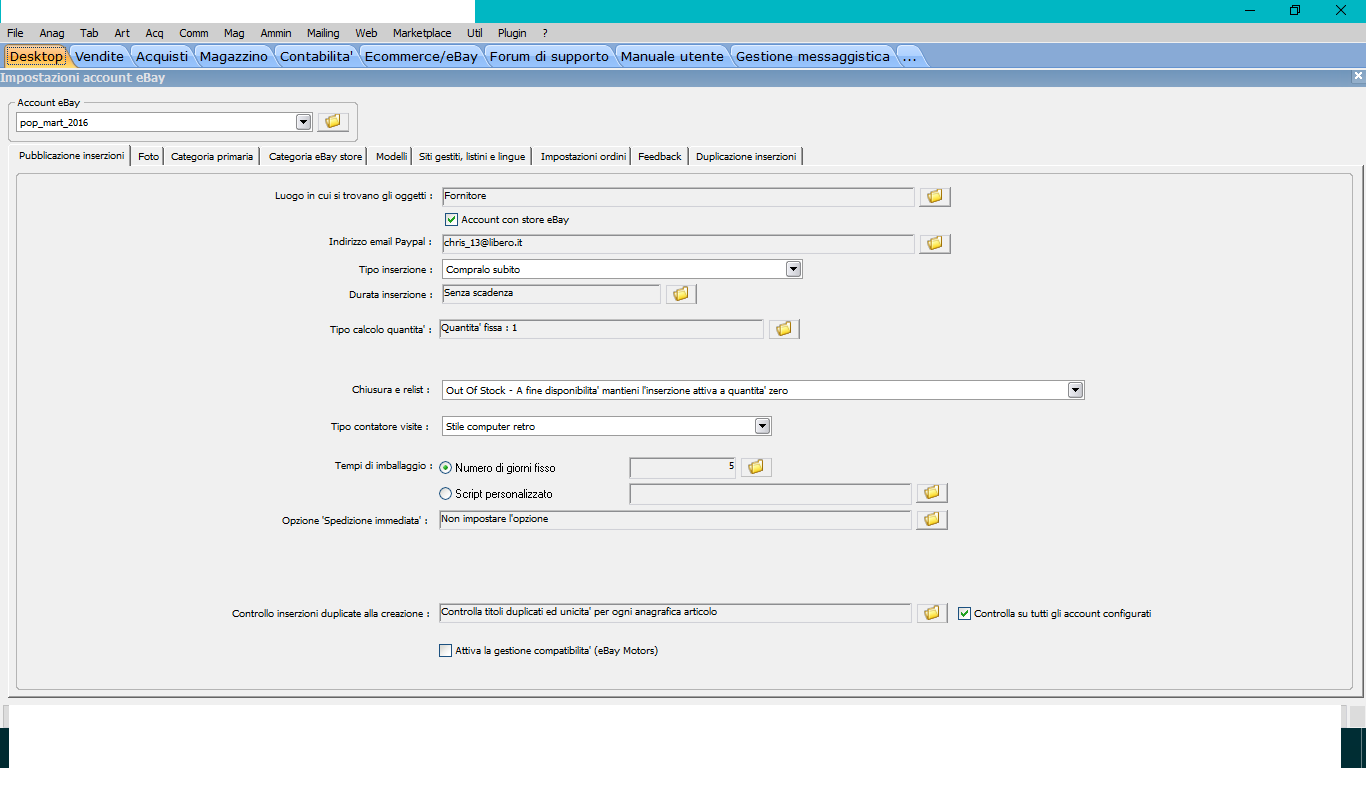This screenshot has width=1366, height=800.
Task: Open the Forum di supporto tab
Action: (549, 57)
